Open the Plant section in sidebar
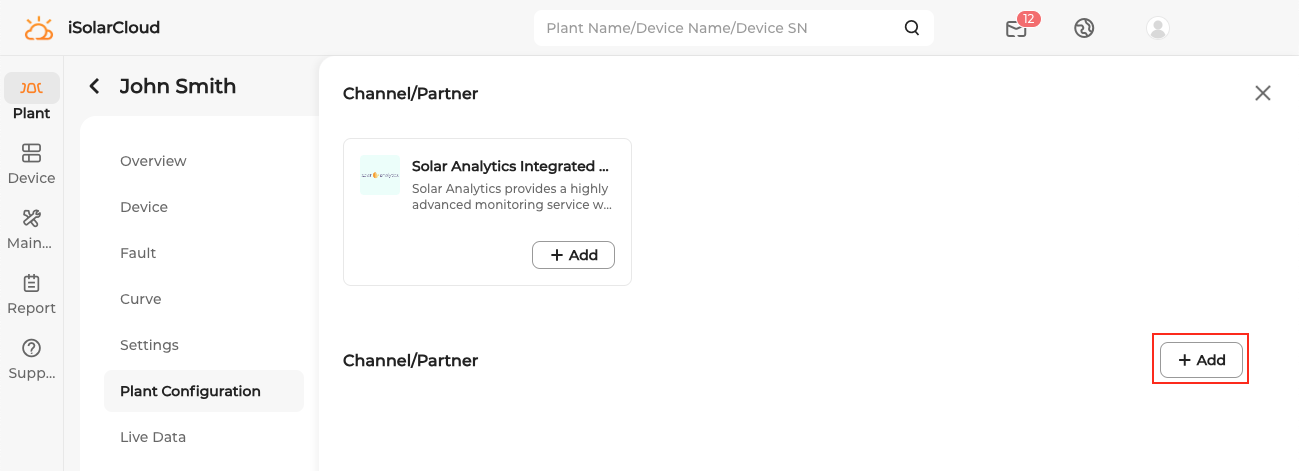 click(x=31, y=98)
